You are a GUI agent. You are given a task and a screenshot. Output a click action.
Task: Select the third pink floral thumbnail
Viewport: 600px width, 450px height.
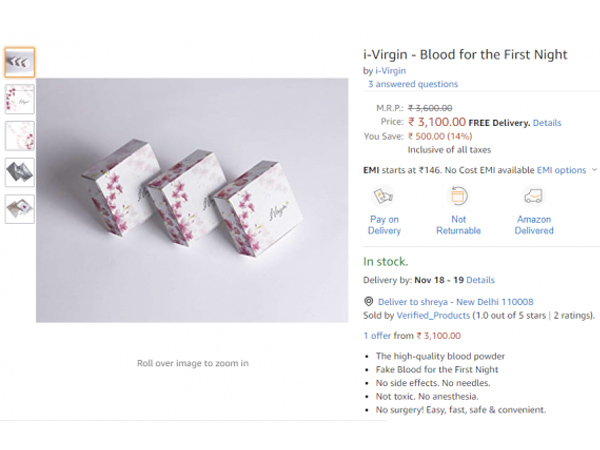click(19, 136)
